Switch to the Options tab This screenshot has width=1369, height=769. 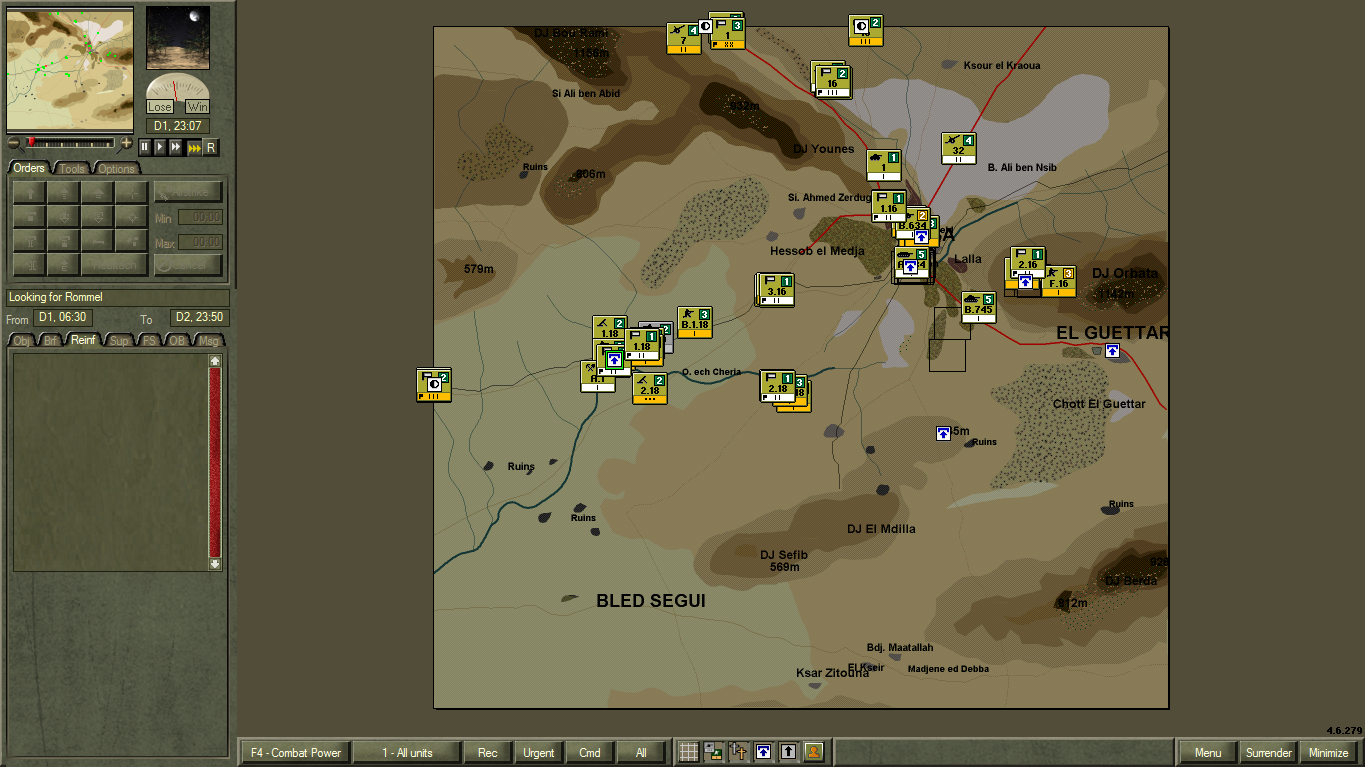[116, 168]
